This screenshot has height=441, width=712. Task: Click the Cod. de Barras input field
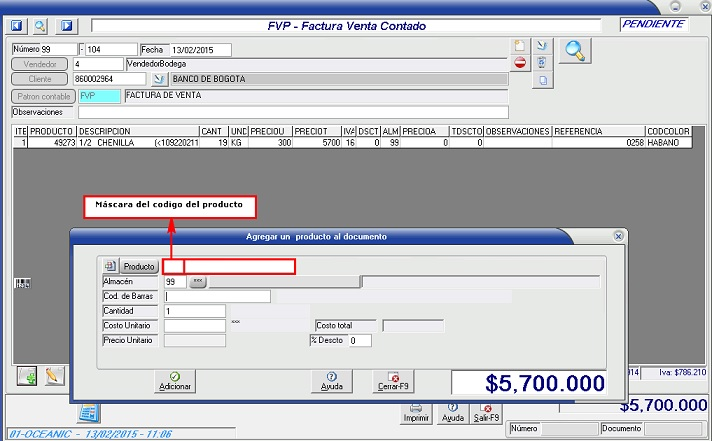tap(218, 296)
